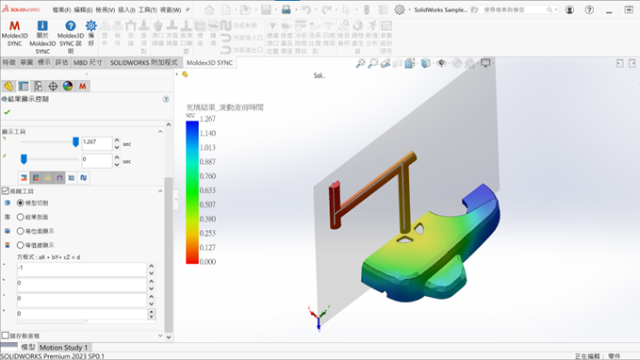
Task: Collapse the 顯示工具 section chevron
Action: tap(160, 132)
